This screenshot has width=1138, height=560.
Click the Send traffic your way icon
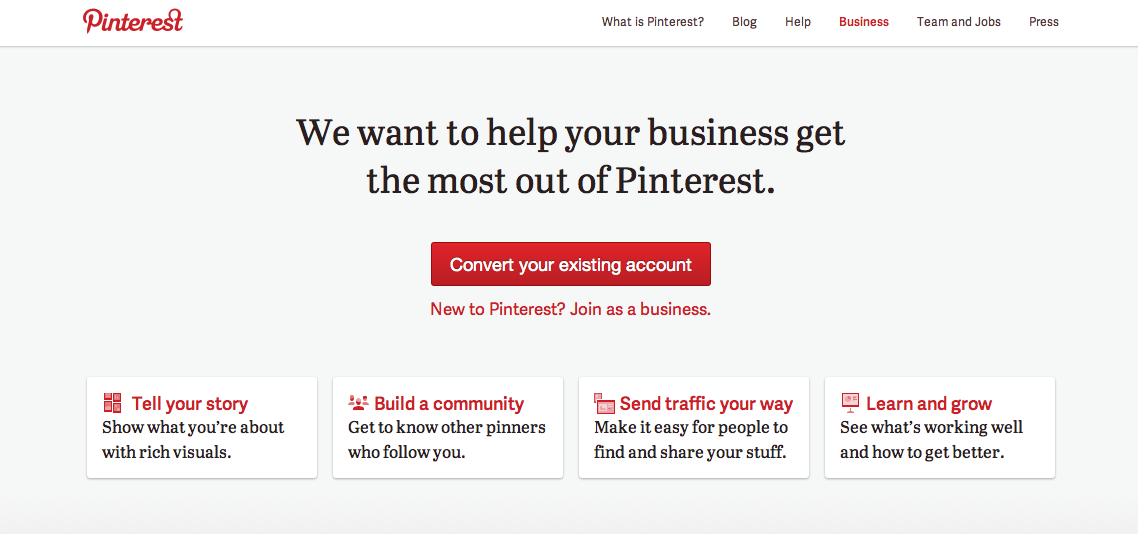(x=604, y=403)
